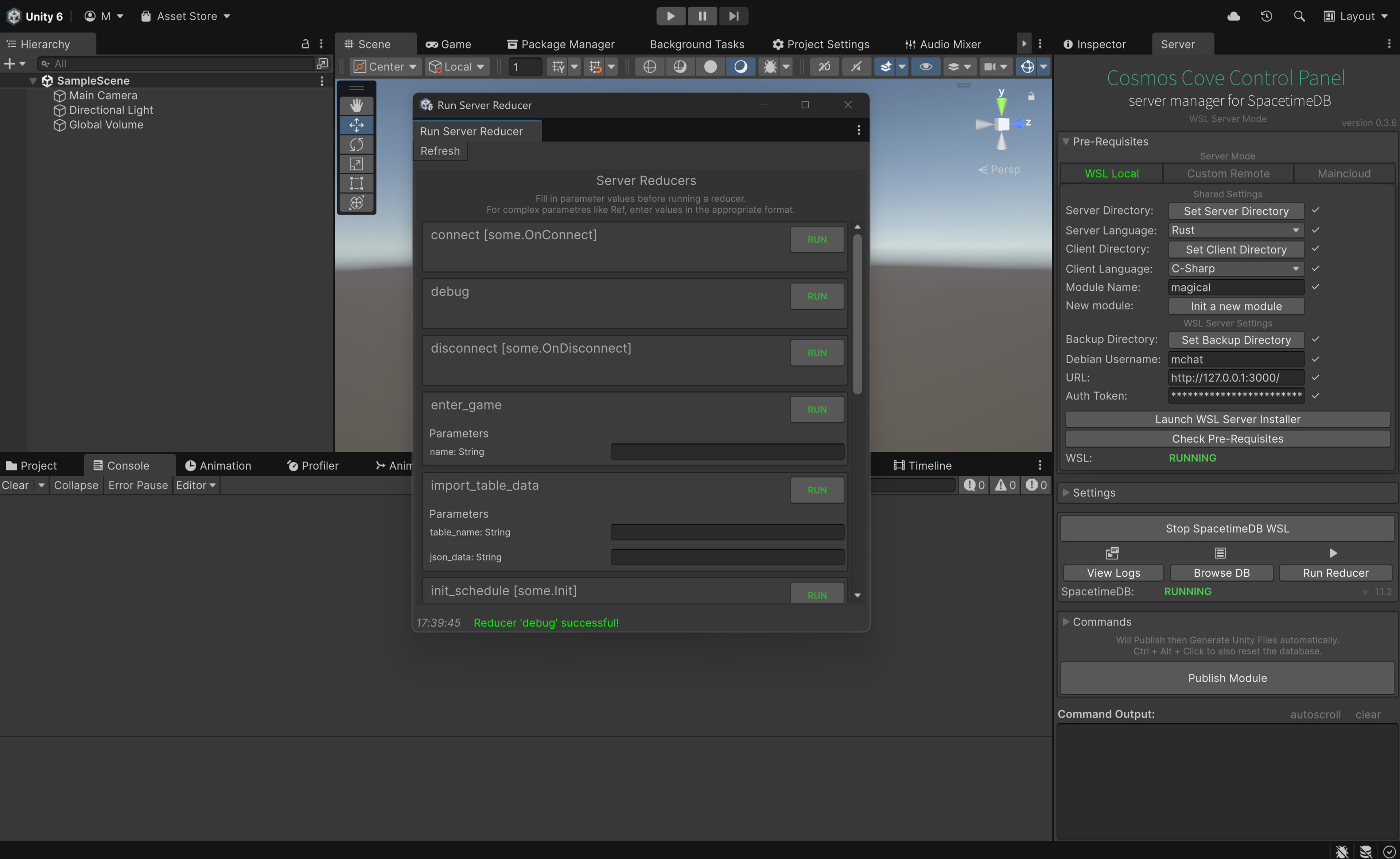Open the Console Editor dropdown
Viewport: 1400px width, 859px height.
click(x=195, y=485)
